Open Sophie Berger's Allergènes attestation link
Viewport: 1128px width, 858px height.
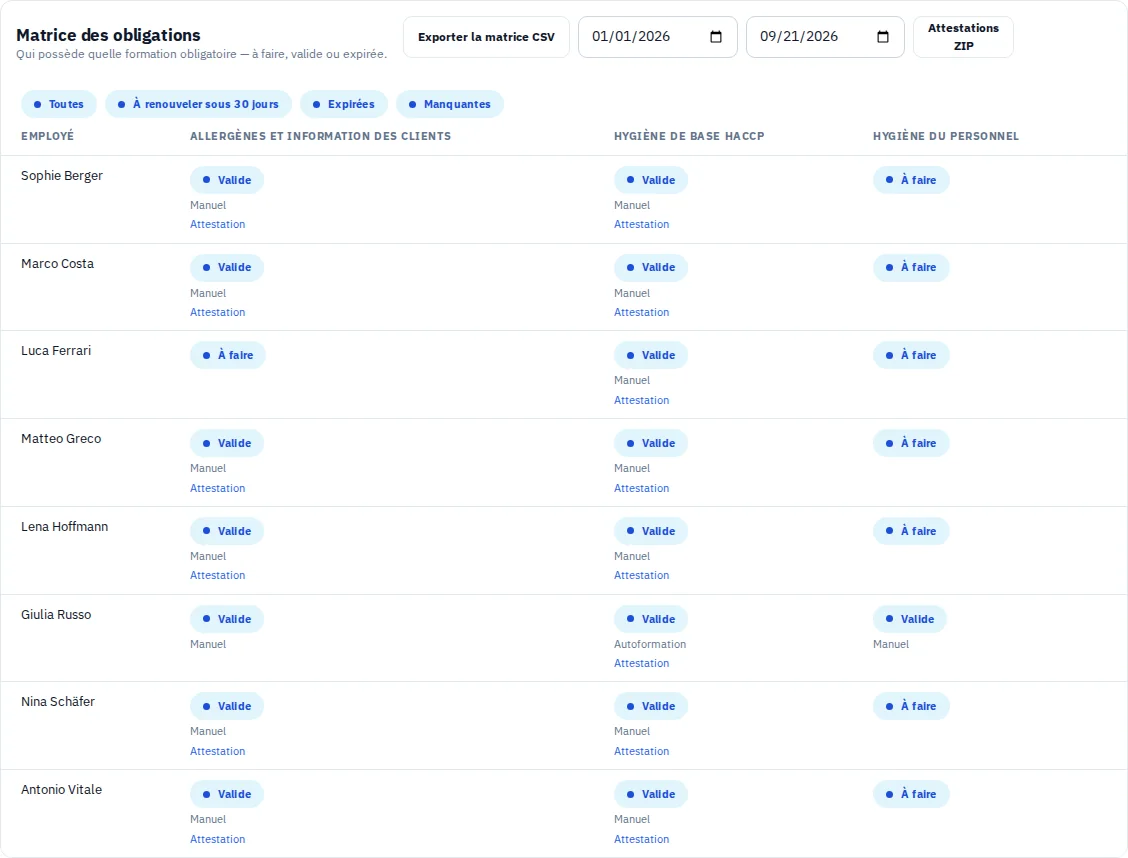coord(217,224)
